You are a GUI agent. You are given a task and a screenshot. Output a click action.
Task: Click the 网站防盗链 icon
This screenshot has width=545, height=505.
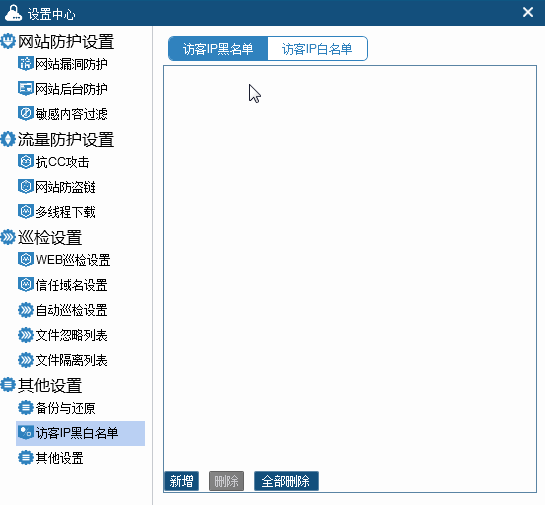[x=25, y=187]
